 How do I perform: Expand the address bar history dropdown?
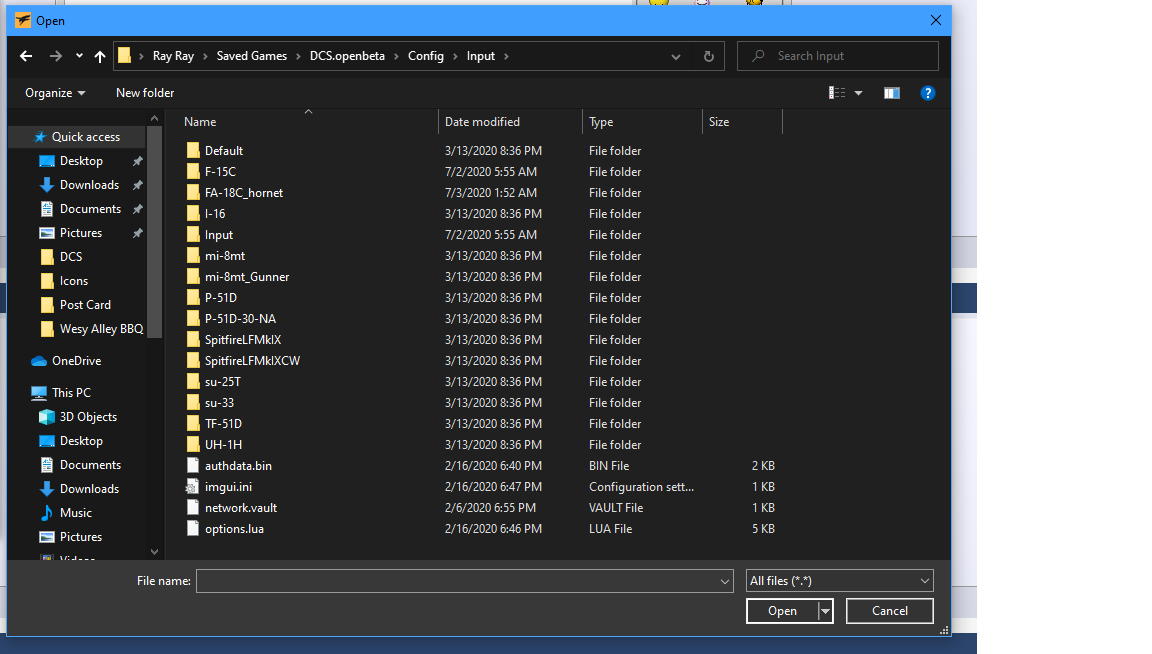tap(676, 56)
